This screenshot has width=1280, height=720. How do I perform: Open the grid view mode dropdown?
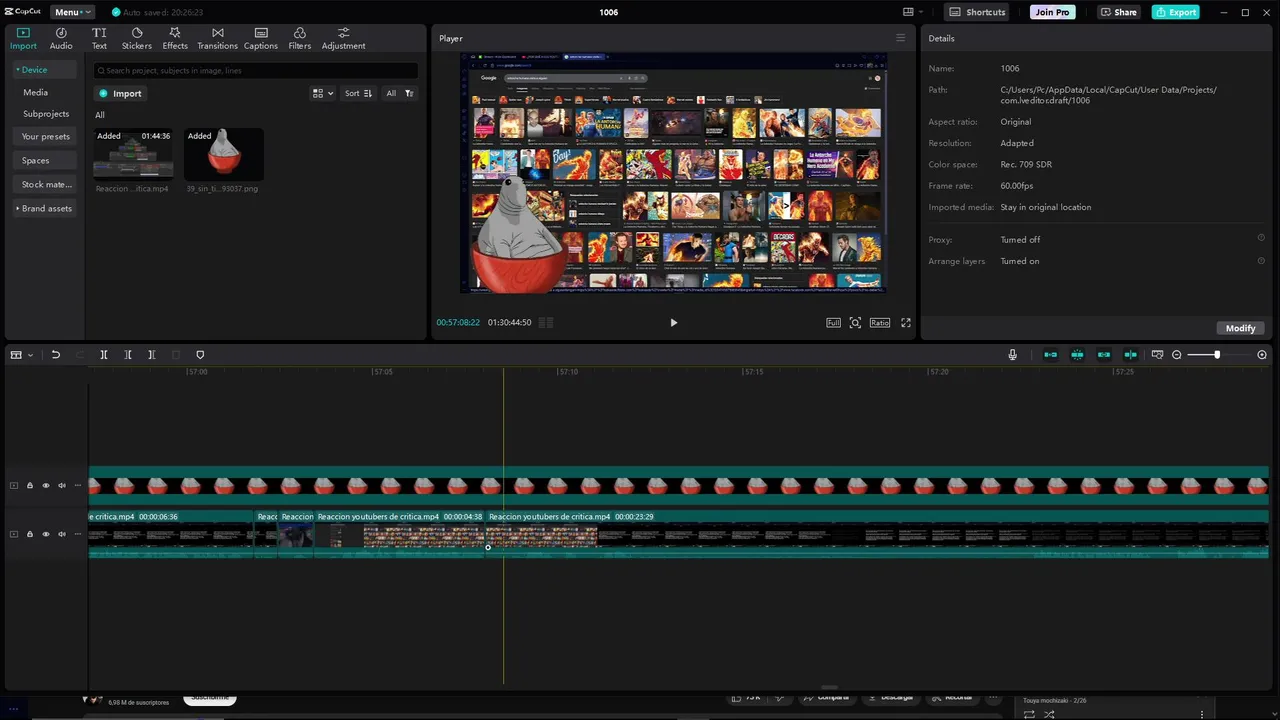(x=323, y=93)
